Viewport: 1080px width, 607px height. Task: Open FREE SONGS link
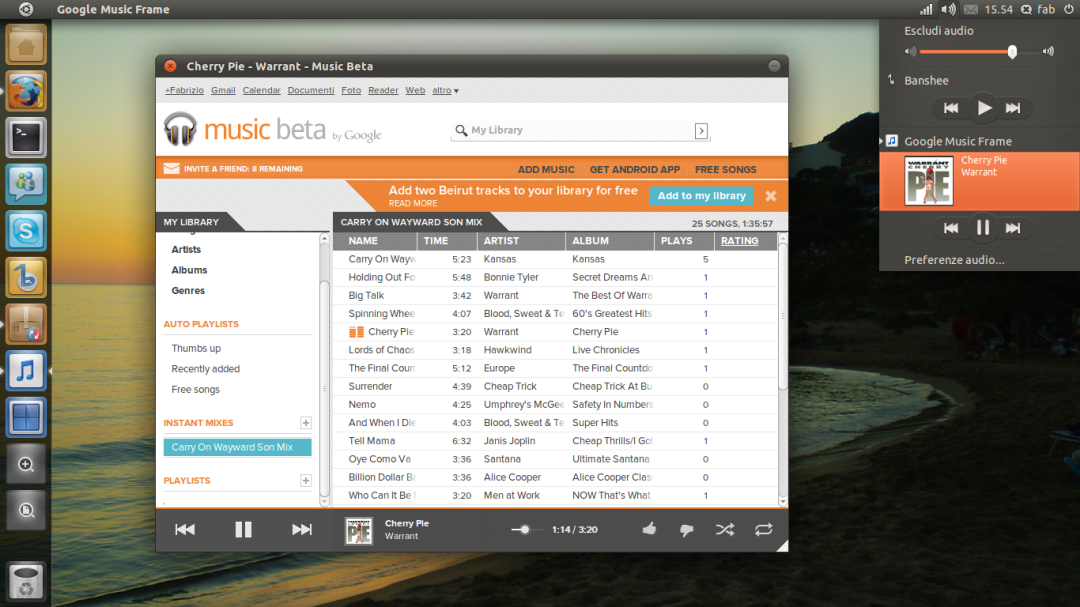pos(725,169)
